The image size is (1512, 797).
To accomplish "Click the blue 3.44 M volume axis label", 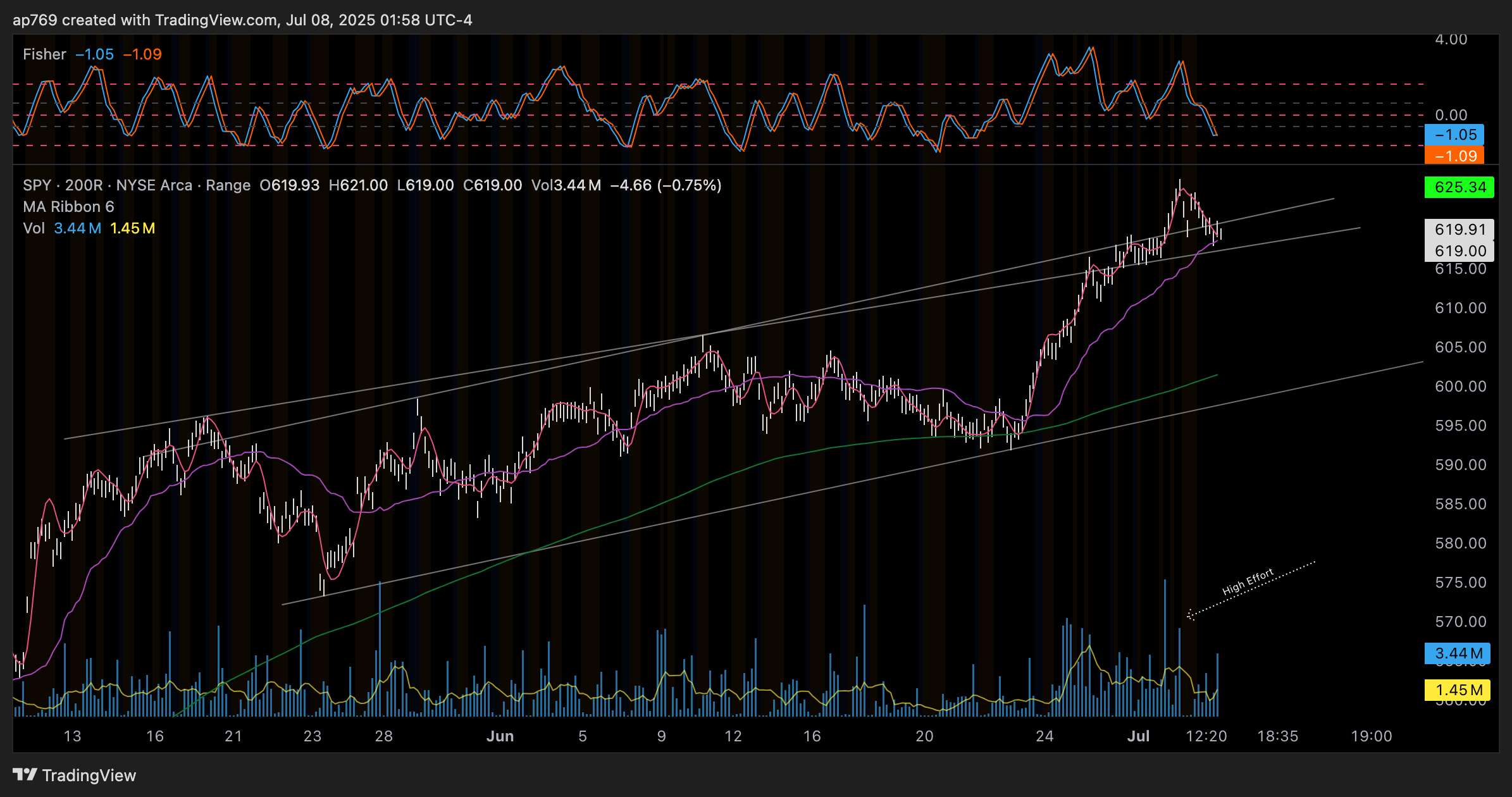I will point(1458,653).
